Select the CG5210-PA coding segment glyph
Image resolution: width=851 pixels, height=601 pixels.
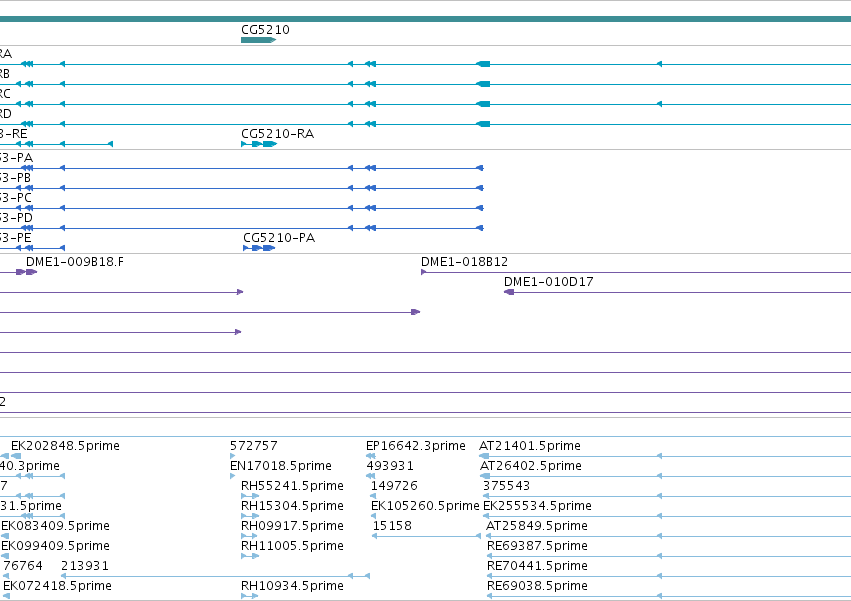[259, 248]
